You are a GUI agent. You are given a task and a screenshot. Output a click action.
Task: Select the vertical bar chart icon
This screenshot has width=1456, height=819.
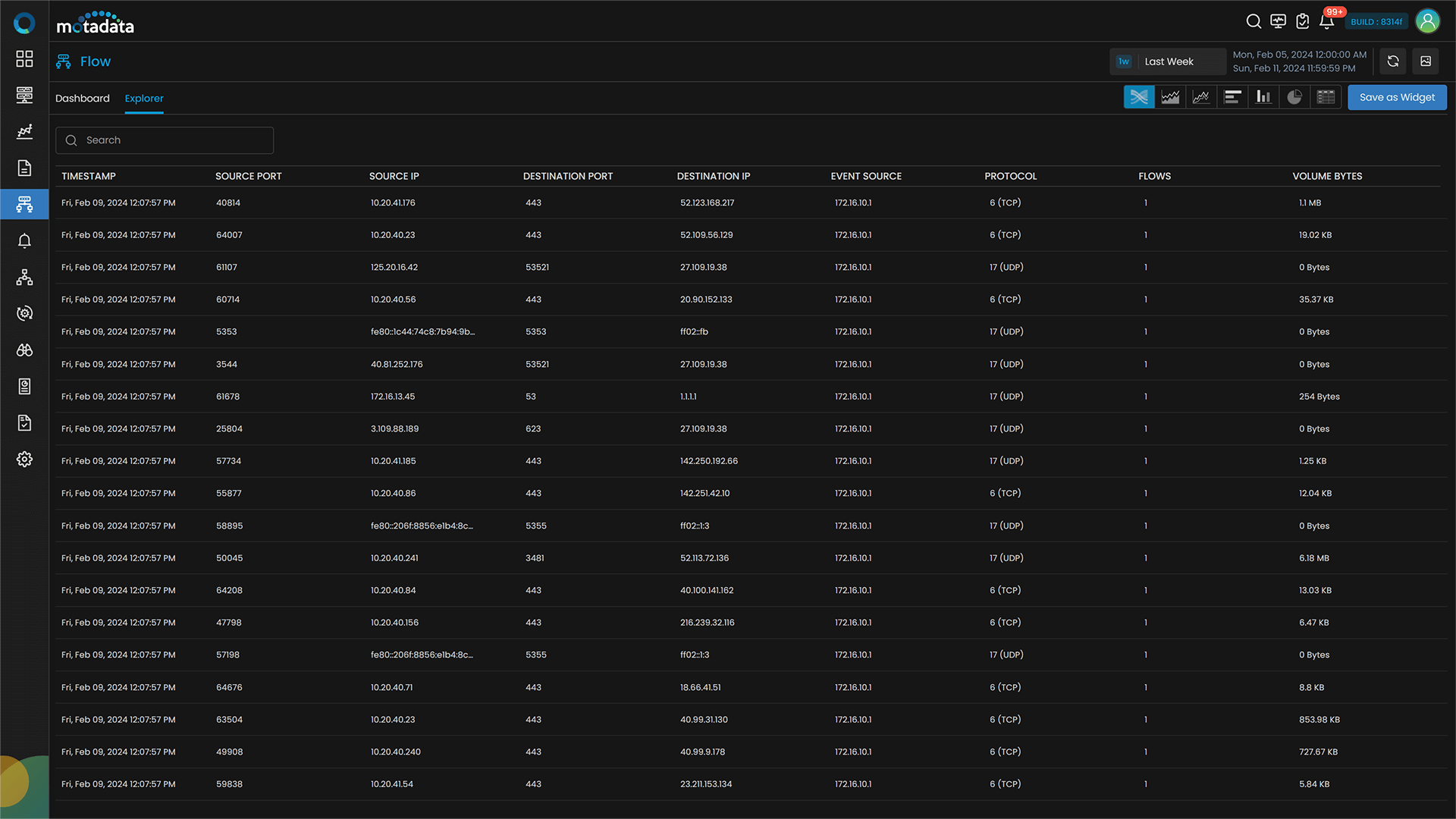1264,97
